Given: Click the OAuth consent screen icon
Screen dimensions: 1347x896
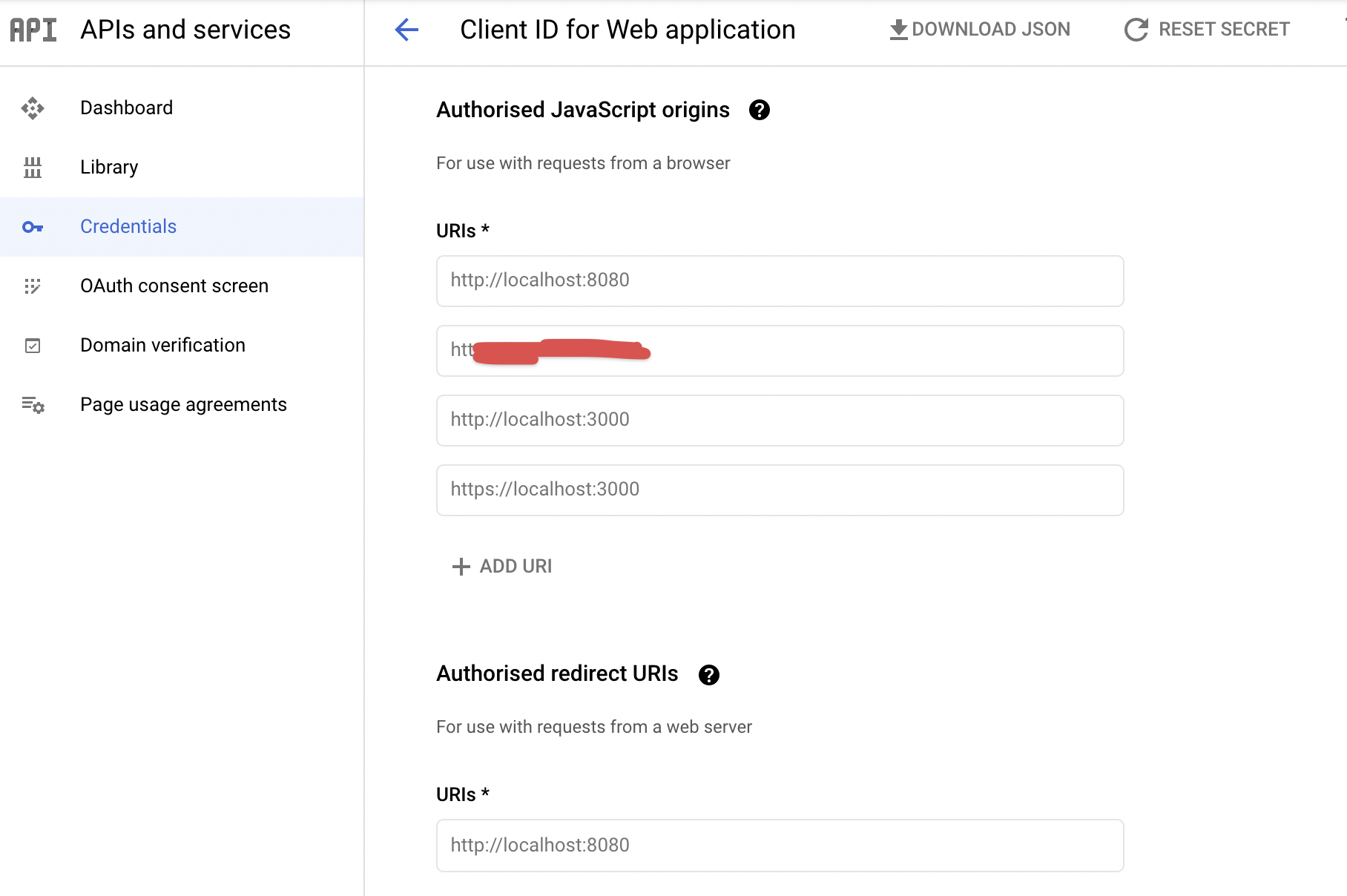Looking at the screenshot, I should pyautogui.click(x=33, y=286).
